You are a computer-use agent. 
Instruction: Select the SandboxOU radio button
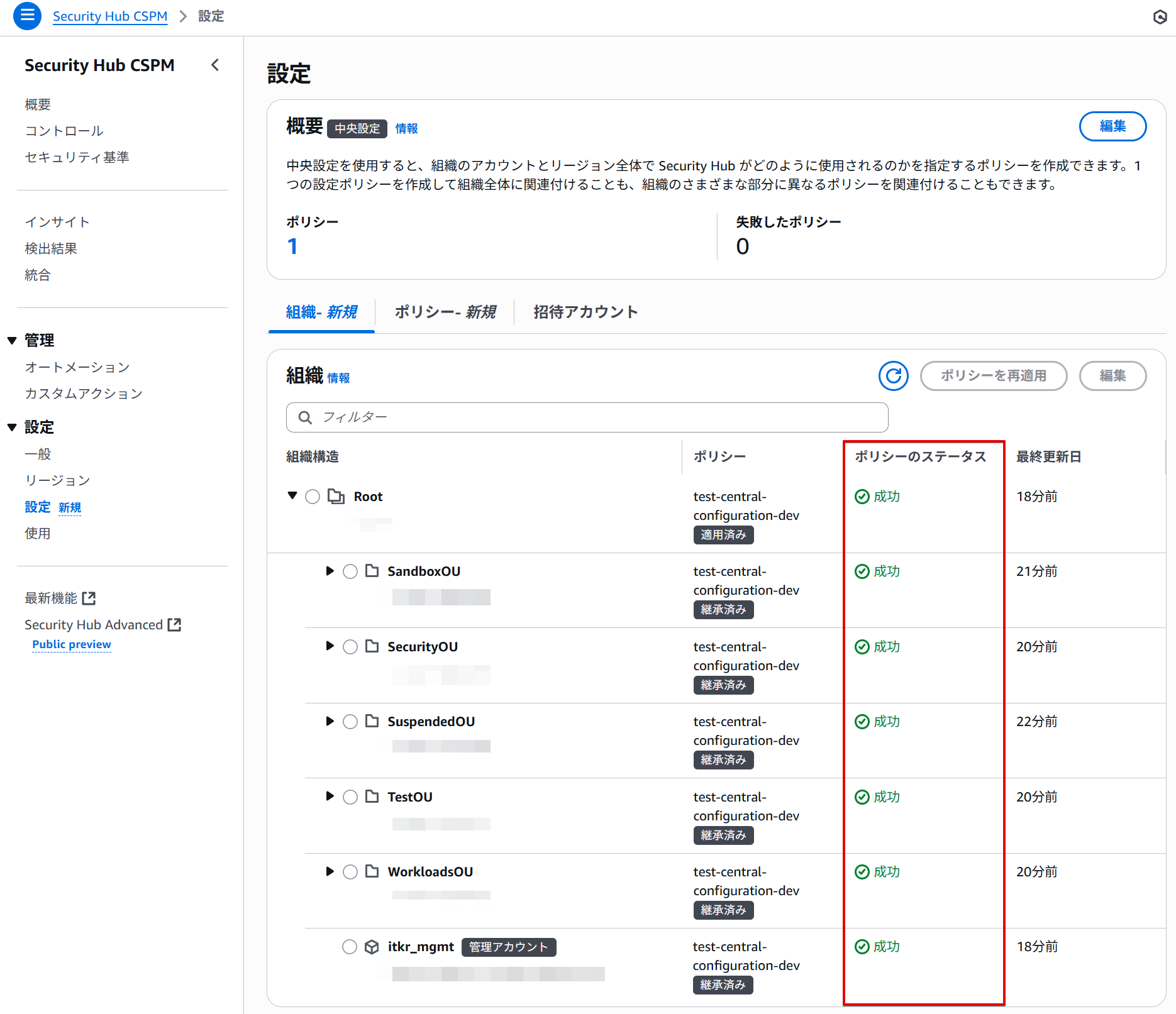[x=350, y=571]
